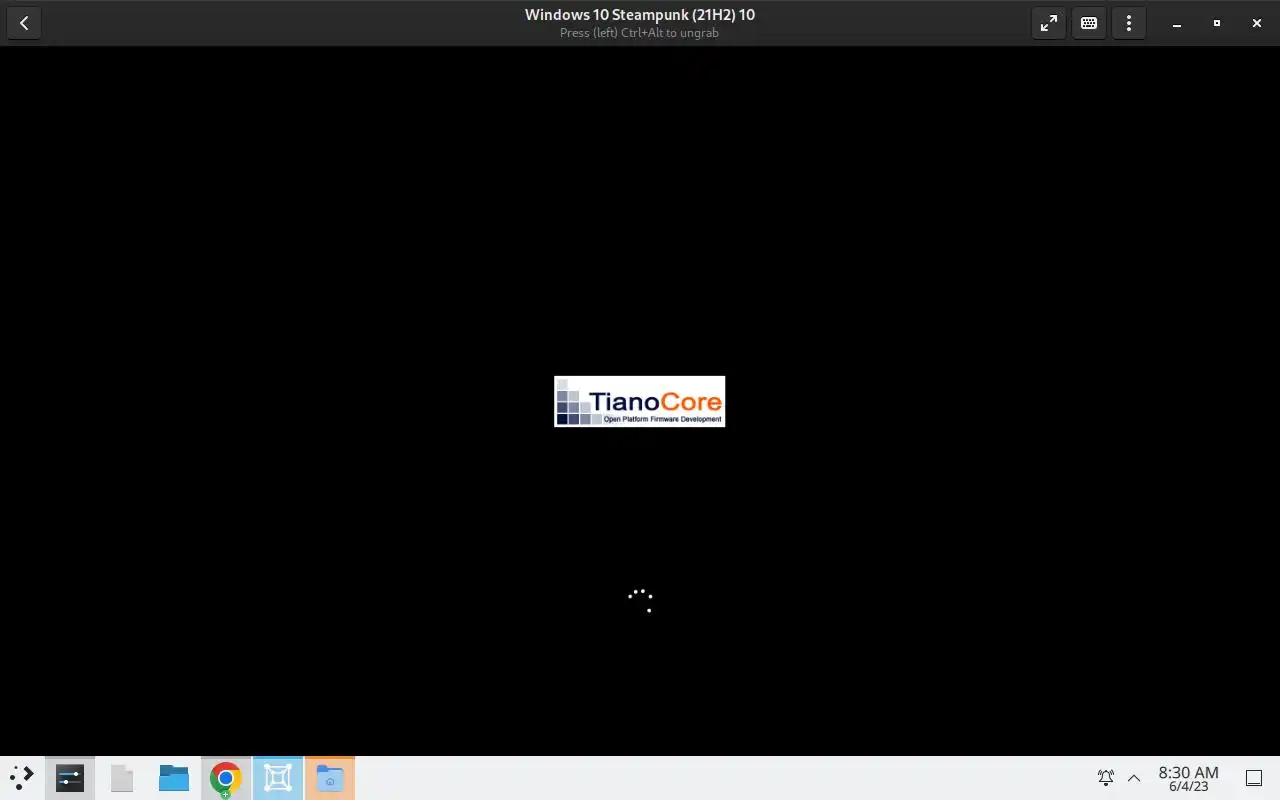This screenshot has height=800, width=1280.
Task: Minimize the Windows 10 Steampunk VM window
Action: click(1177, 23)
